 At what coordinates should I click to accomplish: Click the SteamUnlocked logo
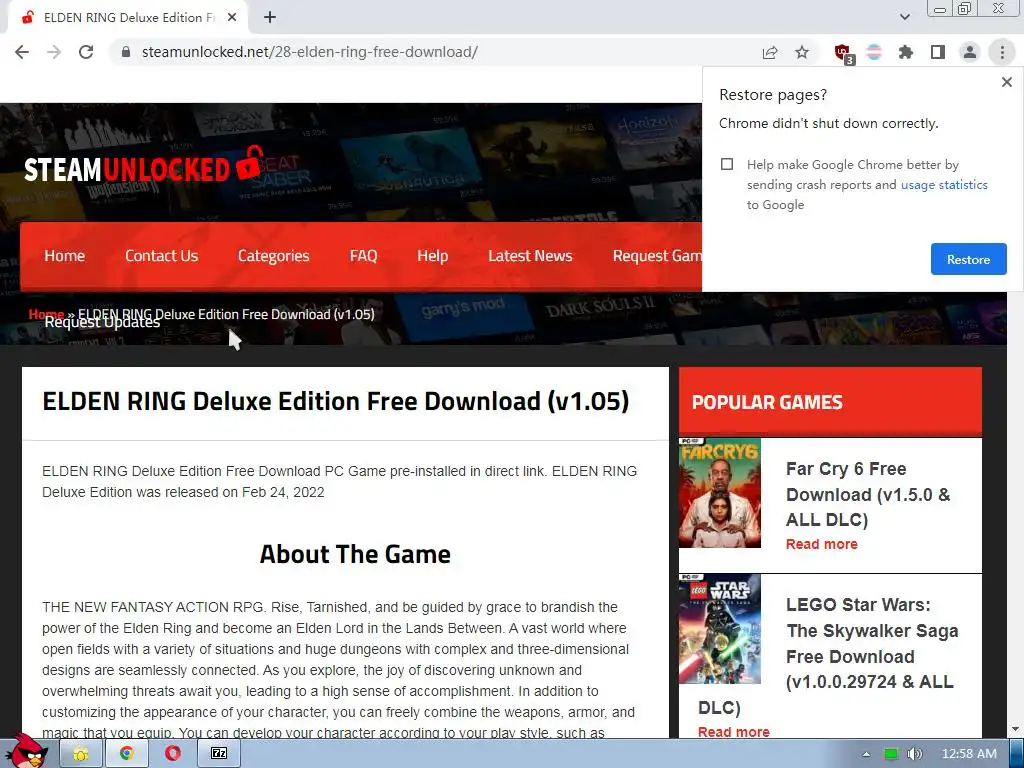(x=142, y=167)
